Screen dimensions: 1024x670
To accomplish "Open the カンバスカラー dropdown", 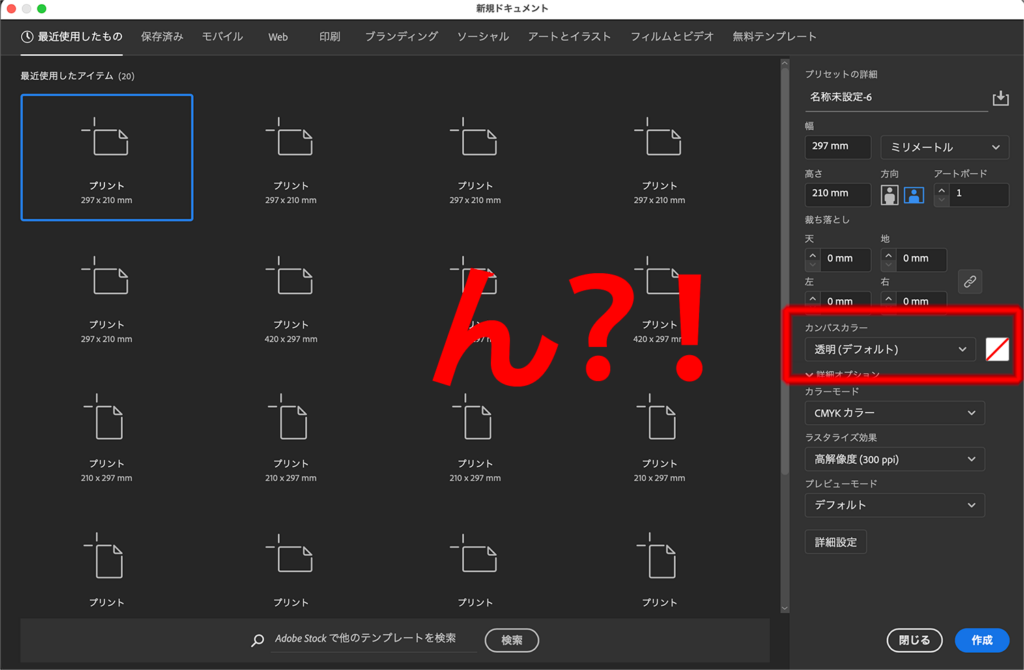I will (890, 349).
